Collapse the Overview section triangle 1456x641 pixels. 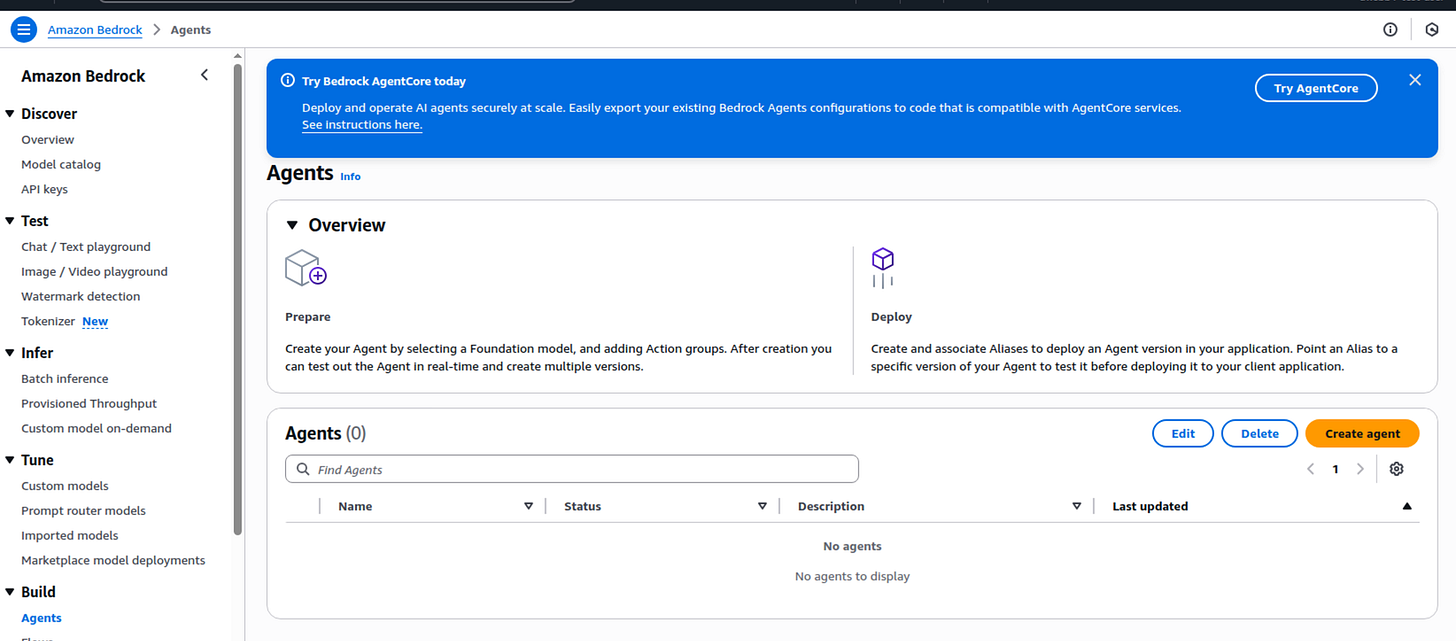click(292, 226)
